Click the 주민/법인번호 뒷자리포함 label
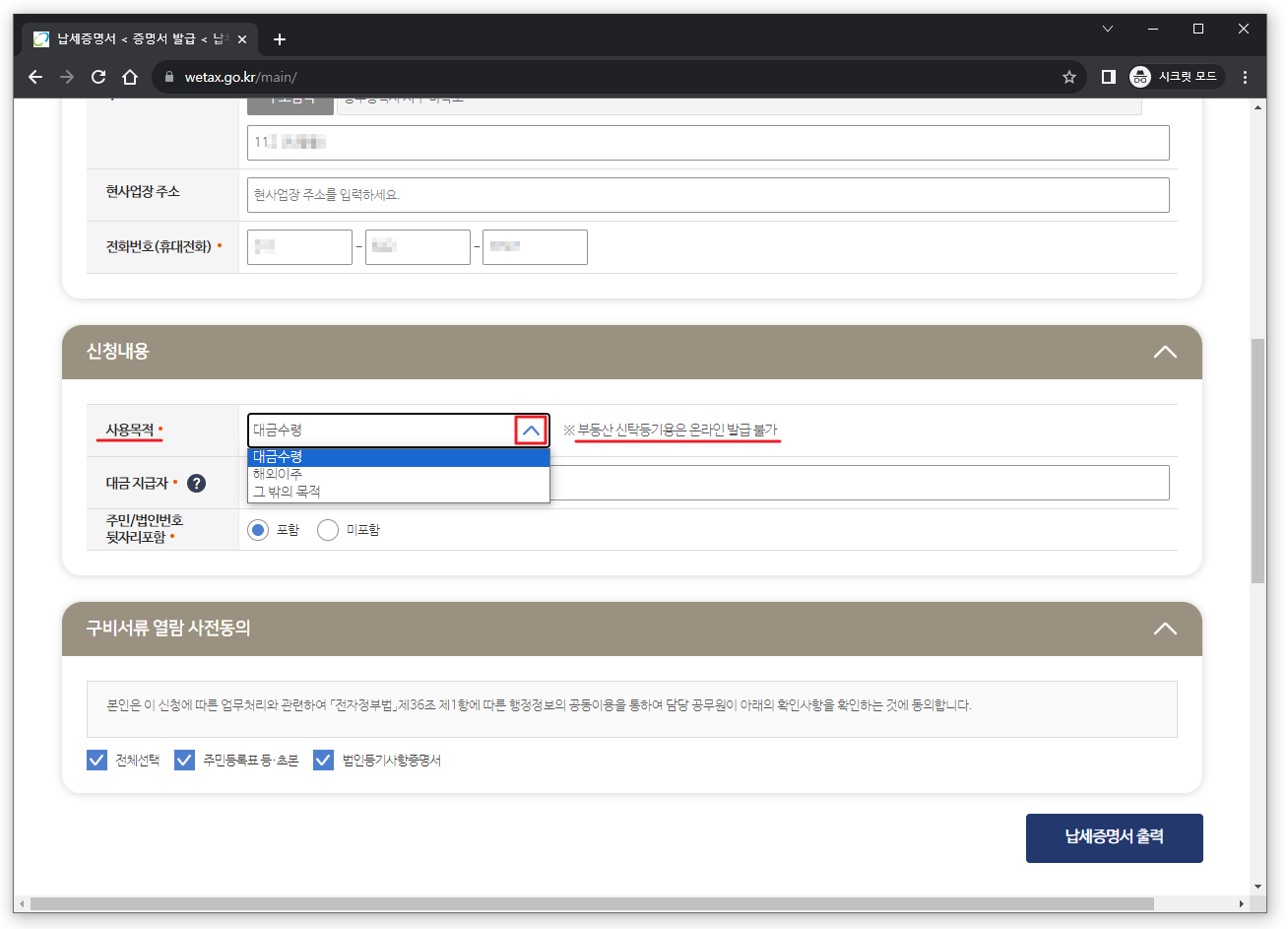Image resolution: width=1288 pixels, height=929 pixels. click(x=145, y=529)
